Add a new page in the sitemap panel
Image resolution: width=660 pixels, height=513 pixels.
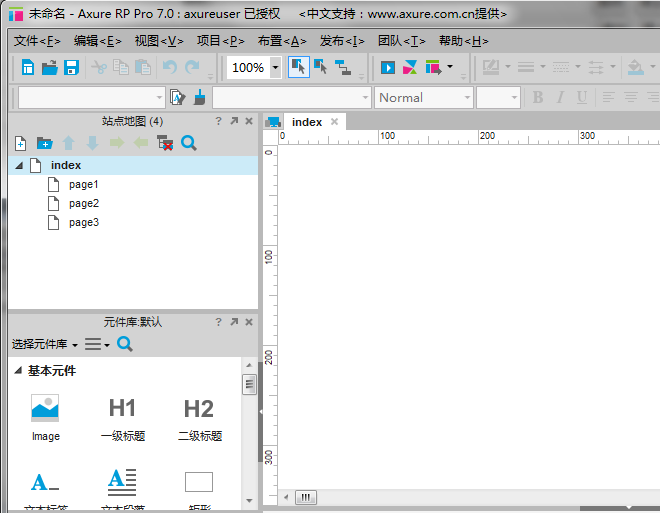(x=20, y=143)
